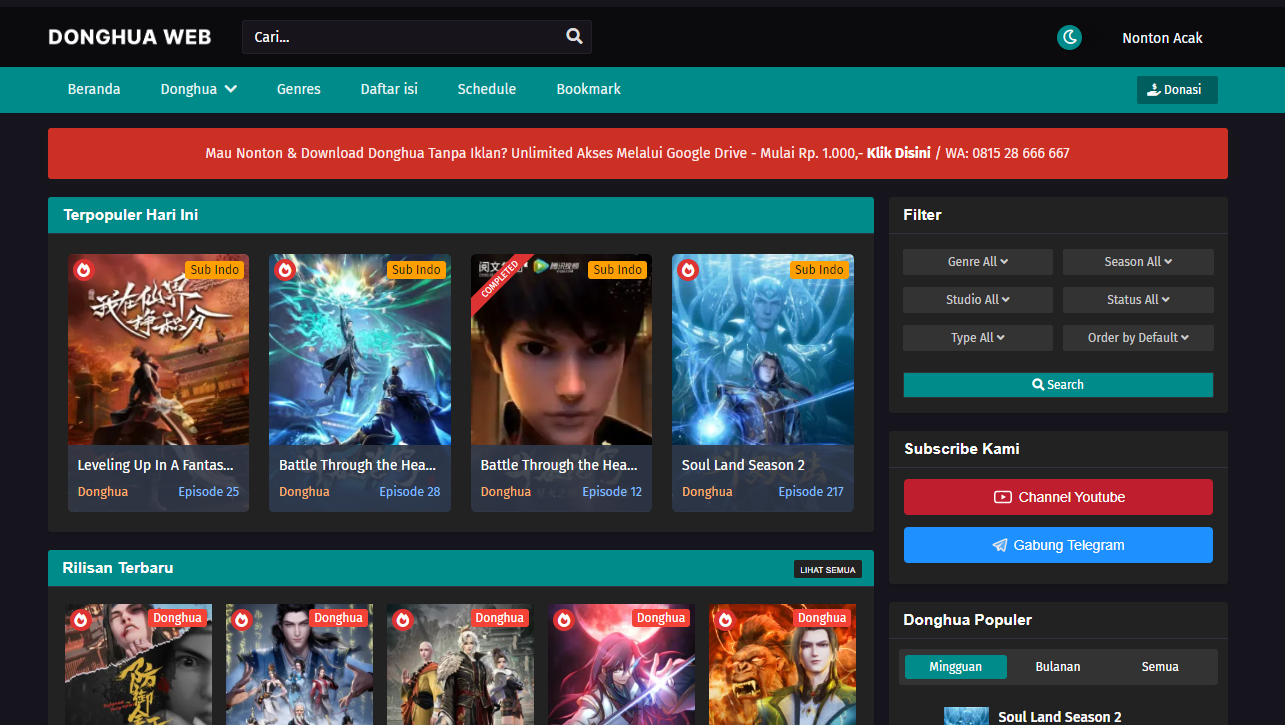Click the Gabung Telegram button

tap(1058, 545)
